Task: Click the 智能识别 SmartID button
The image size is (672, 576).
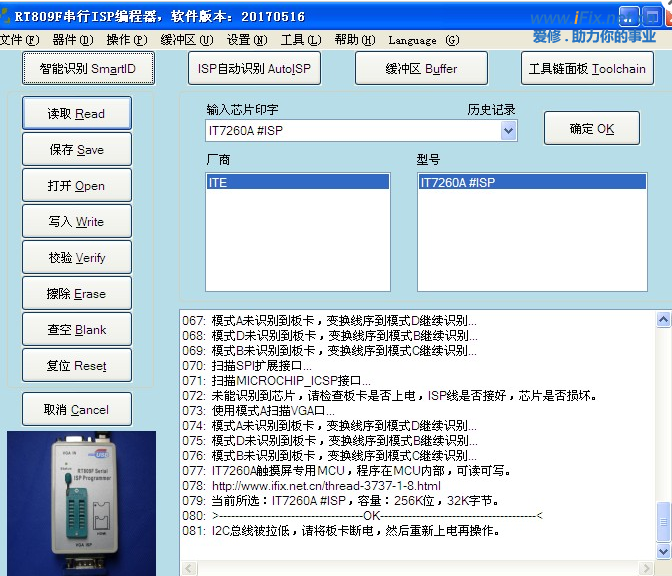Action: 88,68
